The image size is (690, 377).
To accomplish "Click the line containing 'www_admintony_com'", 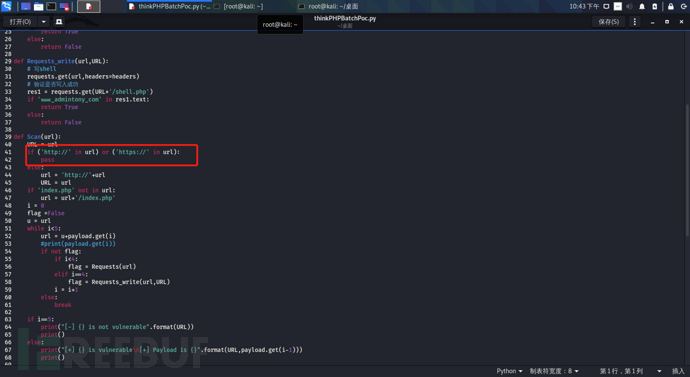I will 88,99.
